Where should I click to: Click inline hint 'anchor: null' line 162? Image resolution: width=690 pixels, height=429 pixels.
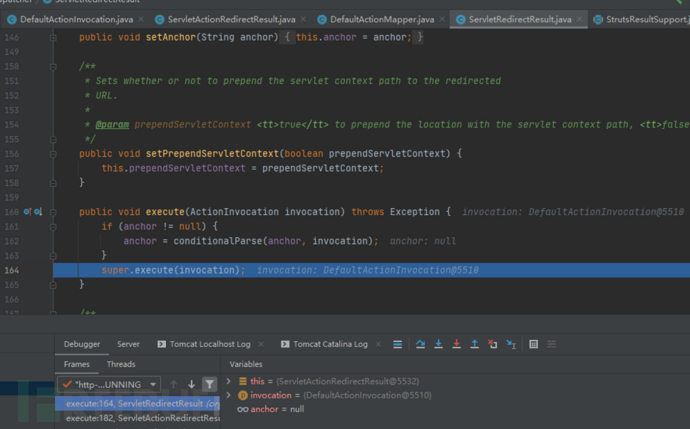pos(422,241)
